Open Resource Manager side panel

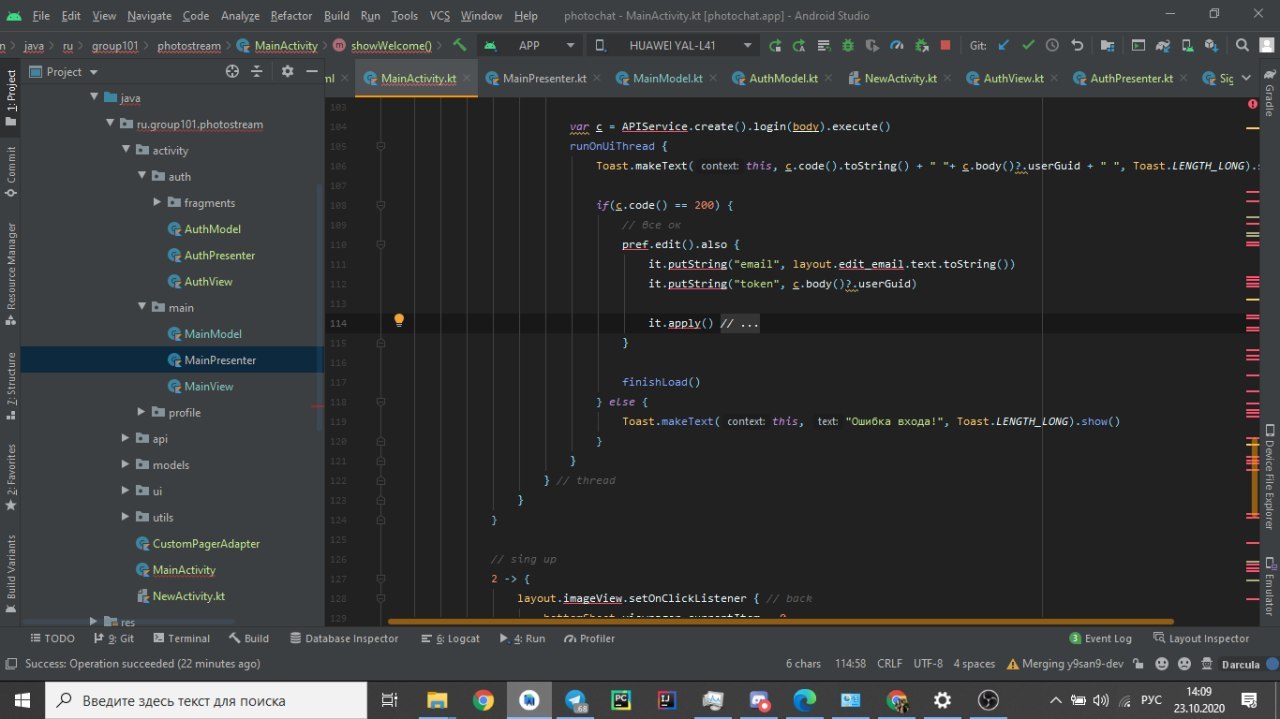[11, 276]
